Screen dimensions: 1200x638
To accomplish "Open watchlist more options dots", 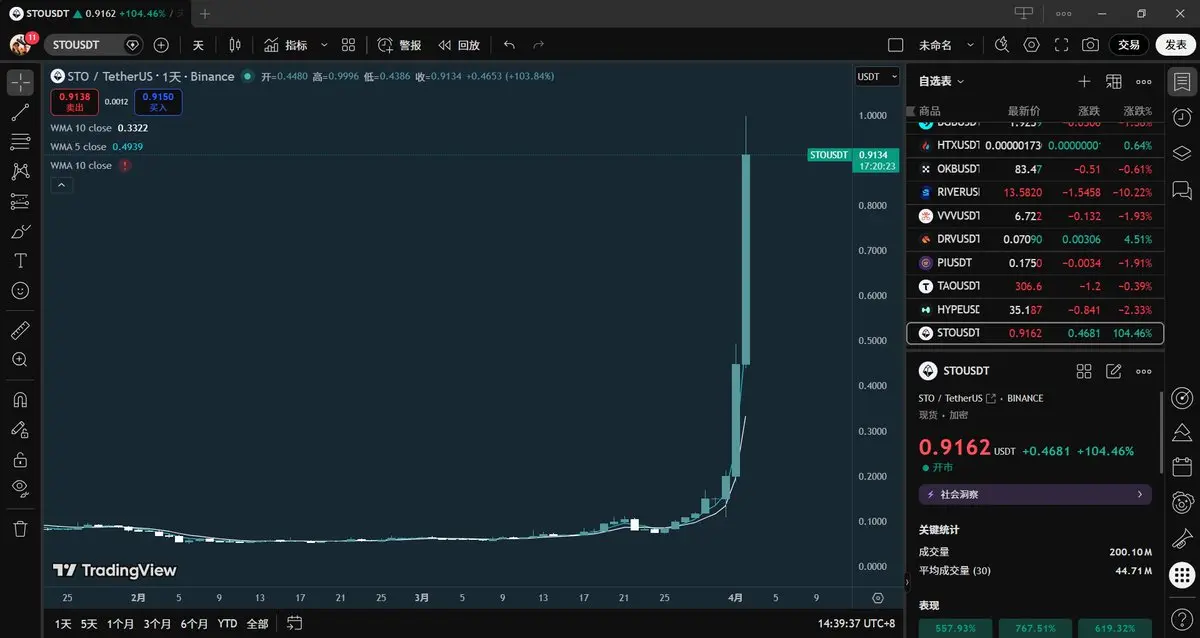I will [1143, 81].
